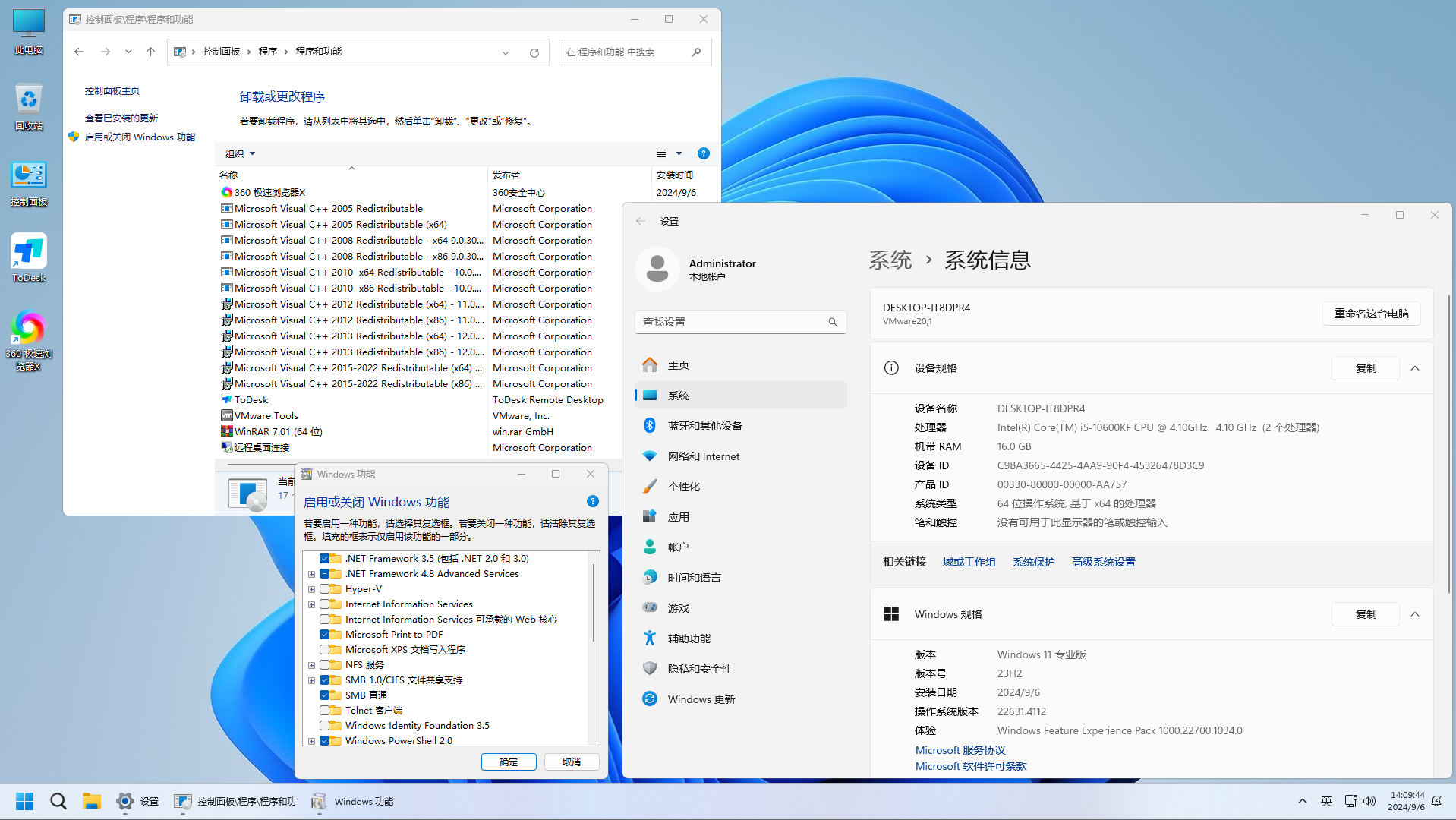
Task: Open 蓝牙和其他设备 in Settings sidebar
Action: click(741, 426)
